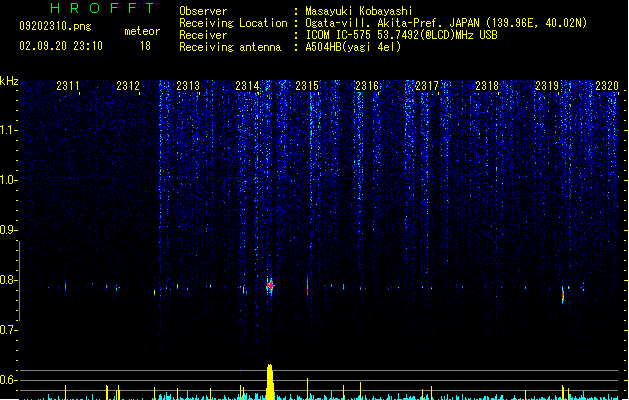
Task: Click the 'Observer' label
Action: pos(203,11)
